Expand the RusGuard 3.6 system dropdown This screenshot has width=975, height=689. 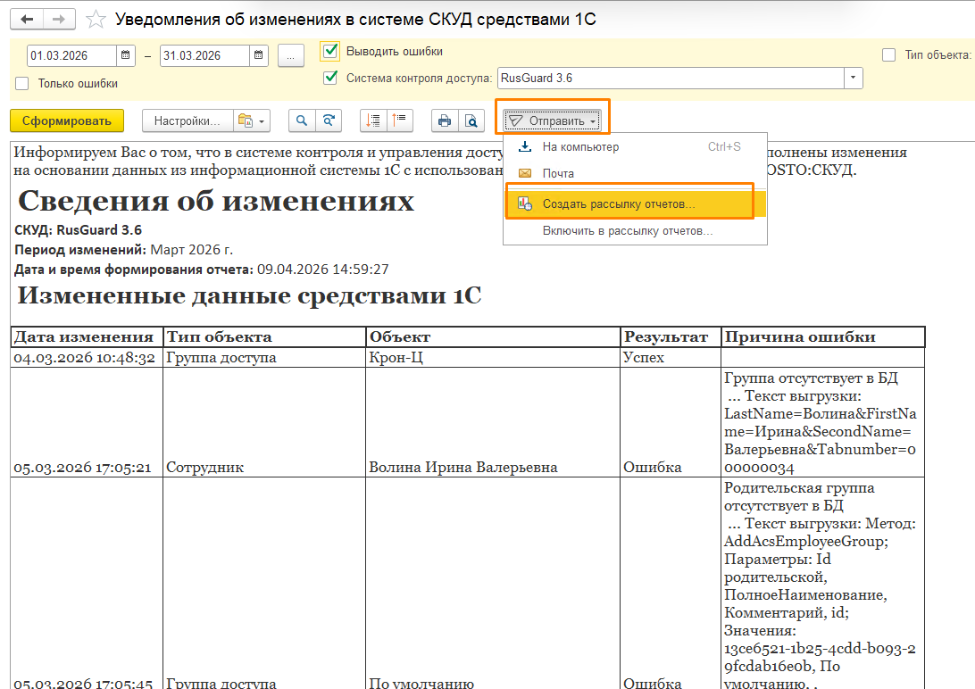pyautogui.click(x=853, y=77)
